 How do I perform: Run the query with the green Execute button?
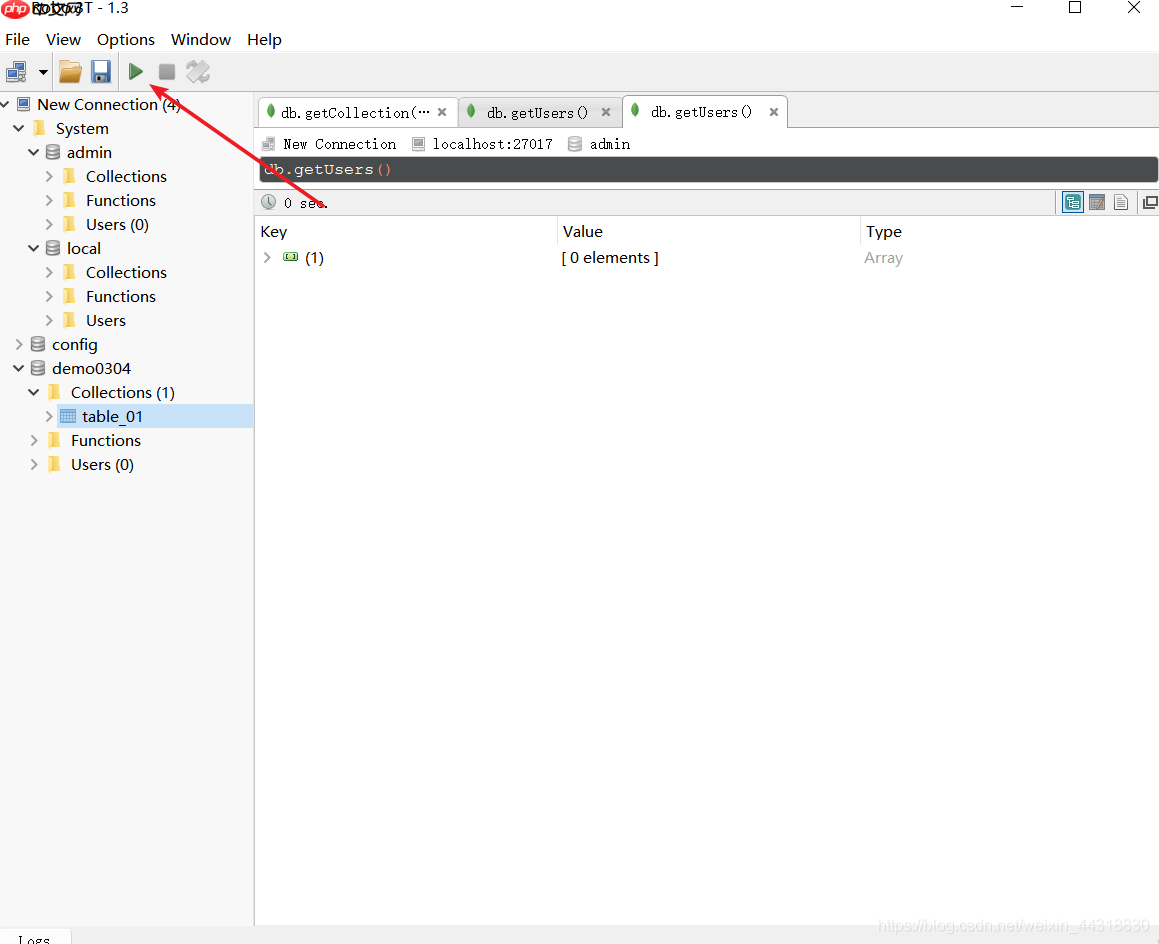(x=135, y=72)
